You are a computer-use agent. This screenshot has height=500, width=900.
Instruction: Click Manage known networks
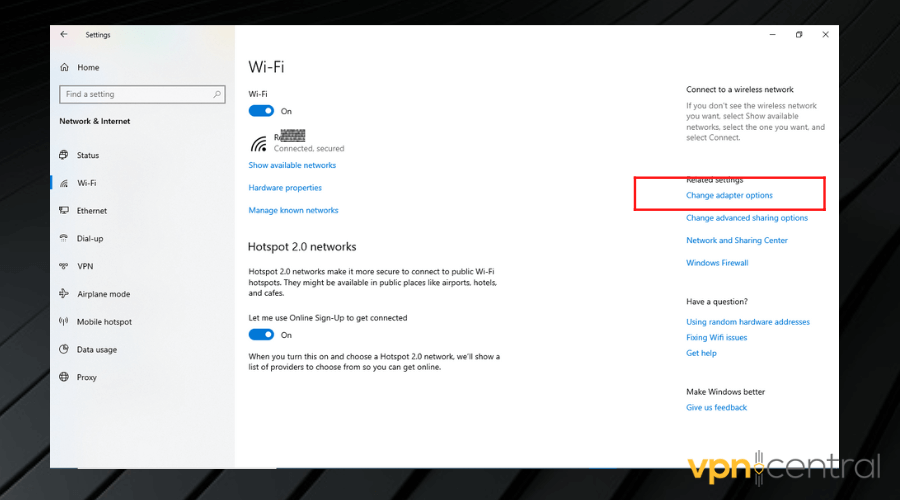coord(293,210)
